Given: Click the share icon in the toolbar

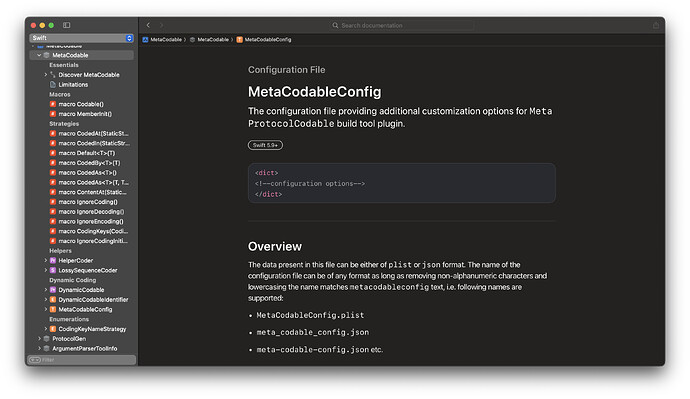Looking at the screenshot, I should pyautogui.click(x=656, y=25).
